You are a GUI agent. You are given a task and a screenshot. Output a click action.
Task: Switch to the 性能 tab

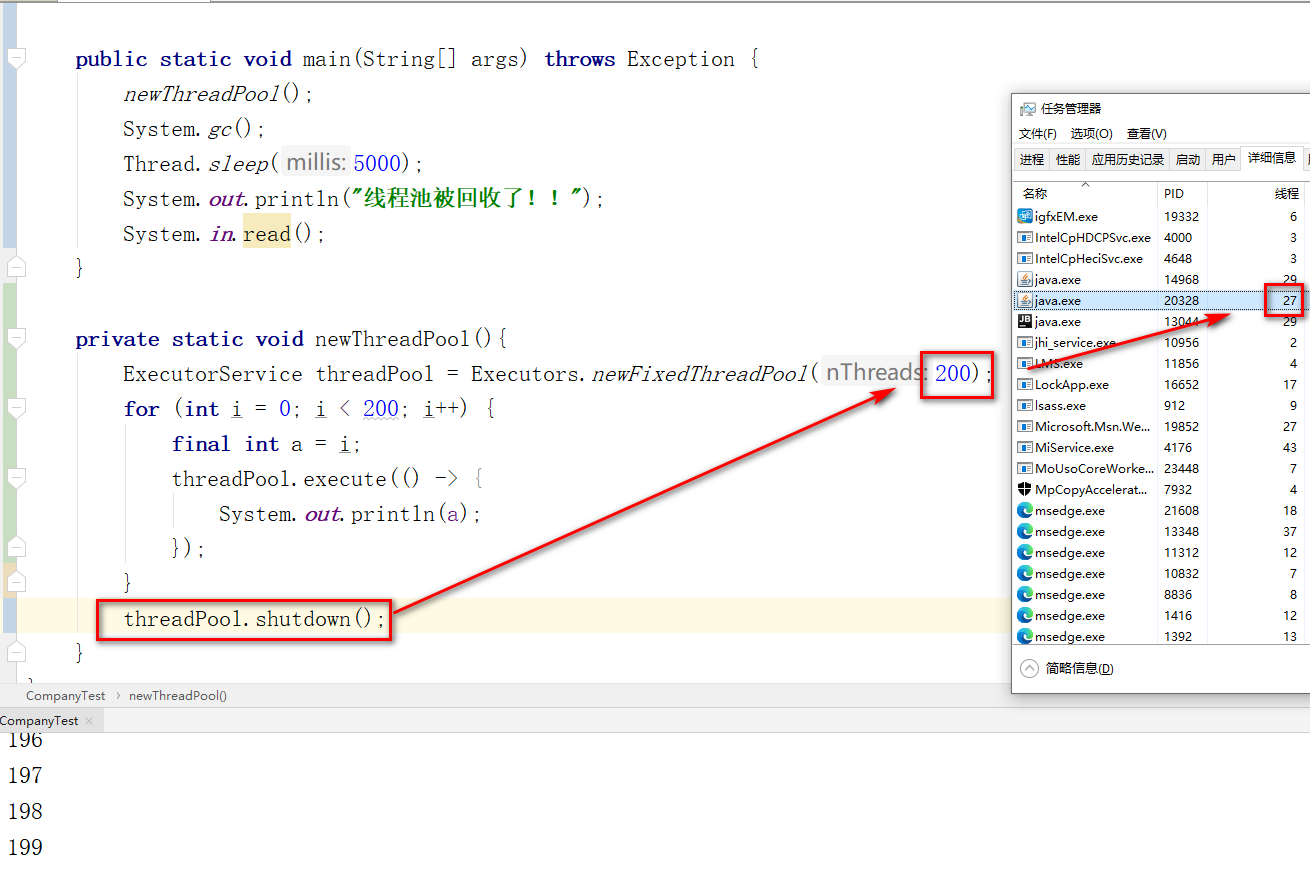1068,159
